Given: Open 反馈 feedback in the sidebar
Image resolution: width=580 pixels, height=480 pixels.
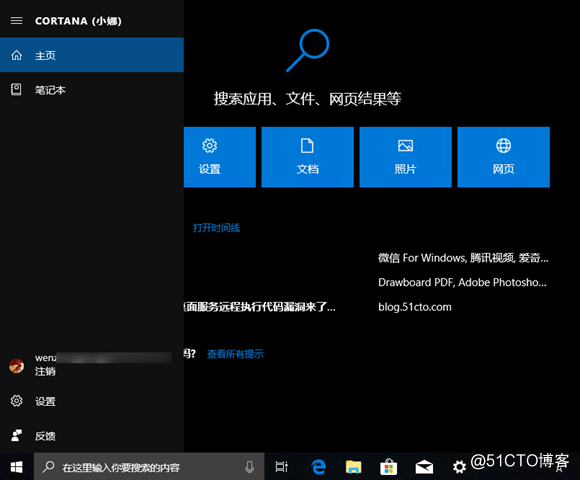Looking at the screenshot, I should pyautogui.click(x=92, y=436).
